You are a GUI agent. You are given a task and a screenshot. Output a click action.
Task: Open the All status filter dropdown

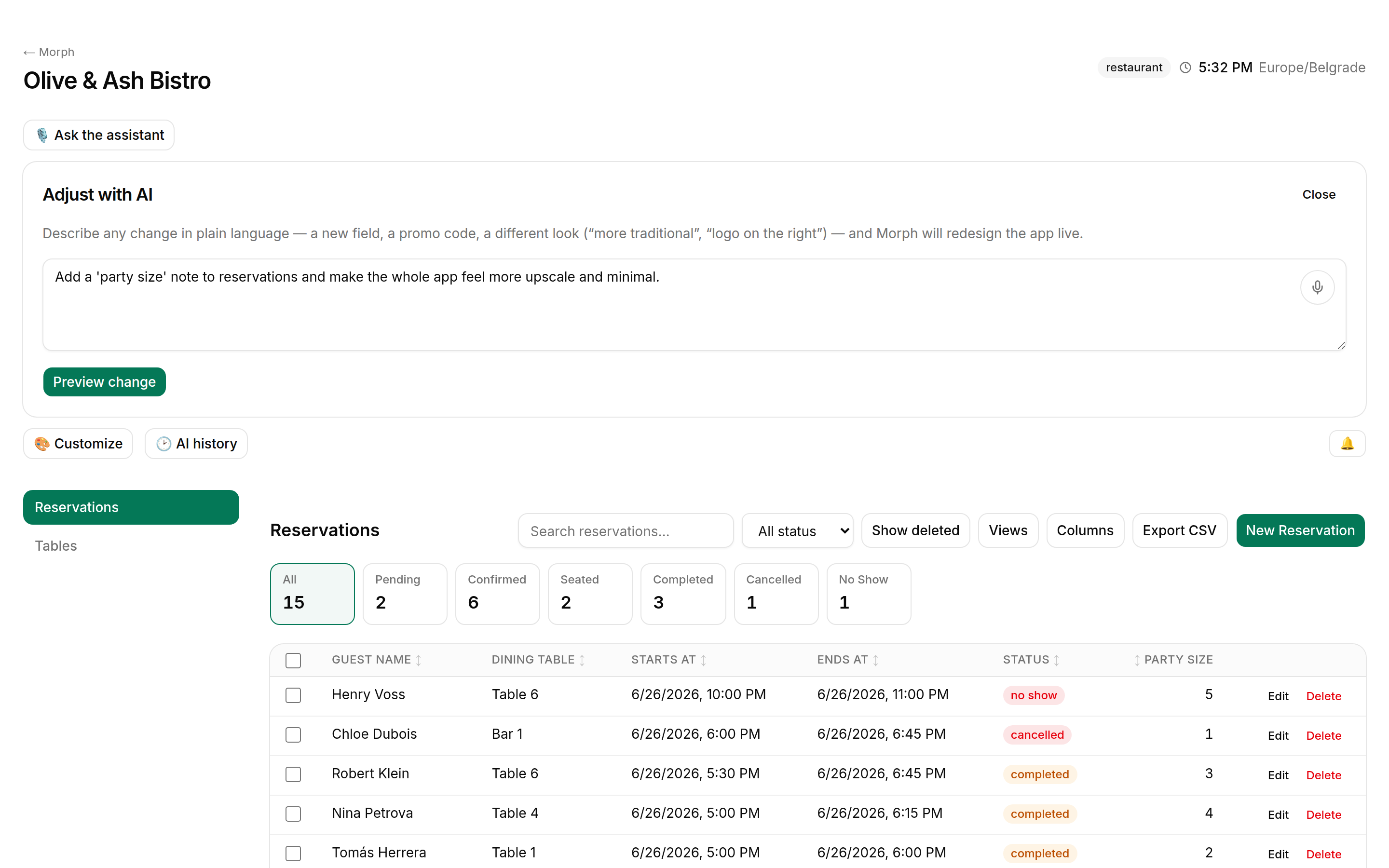(x=797, y=531)
